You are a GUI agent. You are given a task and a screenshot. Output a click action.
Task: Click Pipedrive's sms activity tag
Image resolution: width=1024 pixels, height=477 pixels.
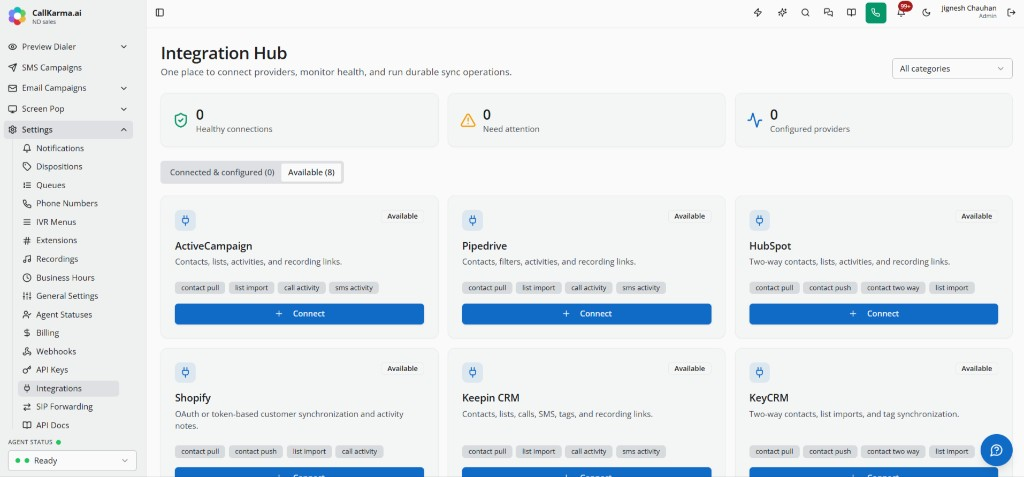(641, 288)
